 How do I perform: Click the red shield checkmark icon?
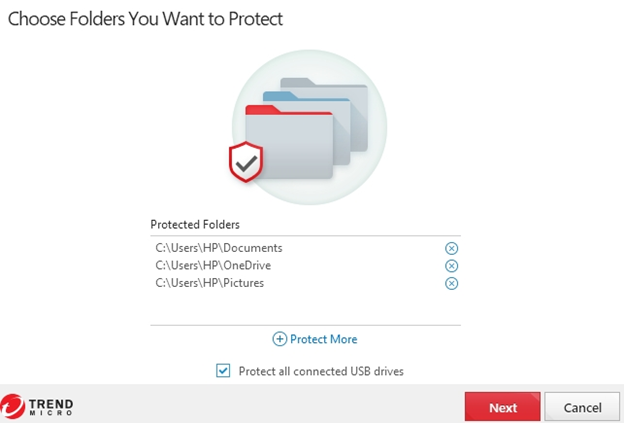[x=246, y=162]
